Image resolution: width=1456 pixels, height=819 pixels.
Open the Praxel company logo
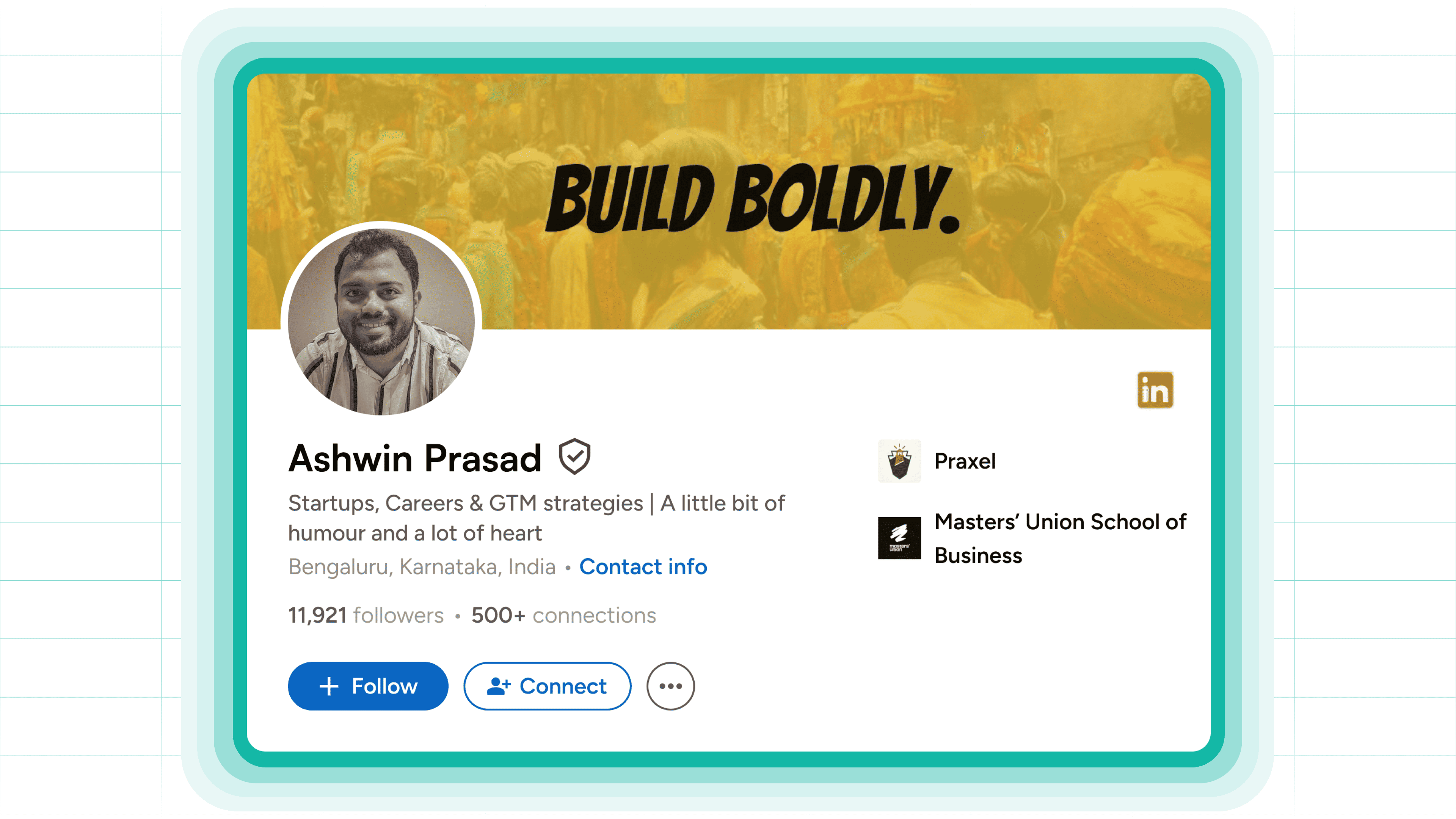tap(899, 461)
